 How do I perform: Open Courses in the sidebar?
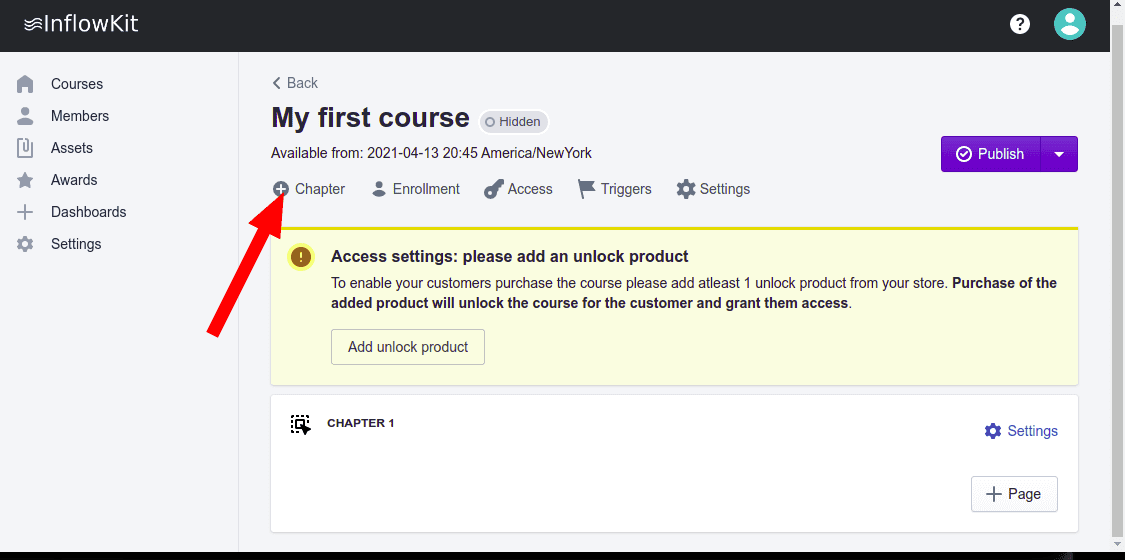[x=76, y=84]
